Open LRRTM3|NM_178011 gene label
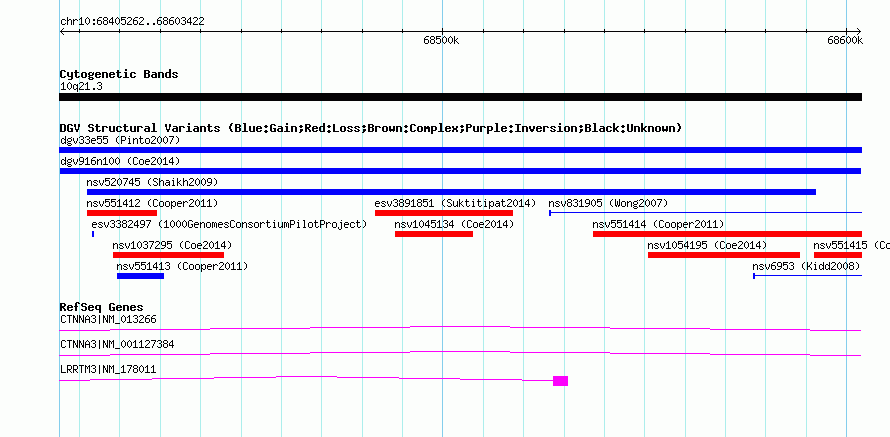Screen dimensions: 890x437 (x=108, y=369)
